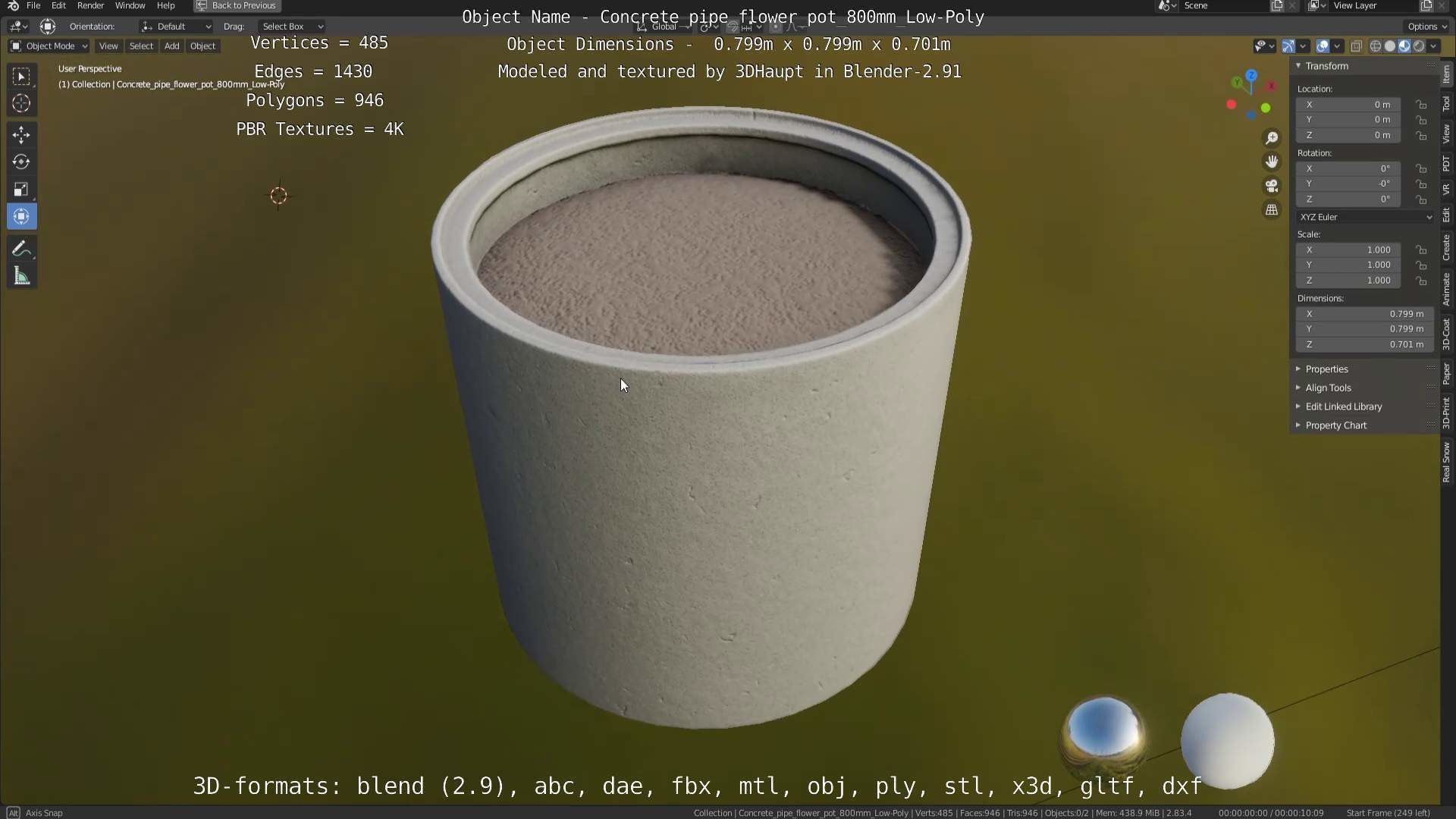Select the Select Box tool
The image size is (1456, 819).
coord(21,76)
